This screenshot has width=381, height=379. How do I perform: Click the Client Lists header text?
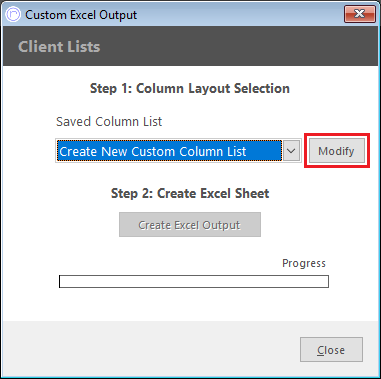click(x=59, y=47)
